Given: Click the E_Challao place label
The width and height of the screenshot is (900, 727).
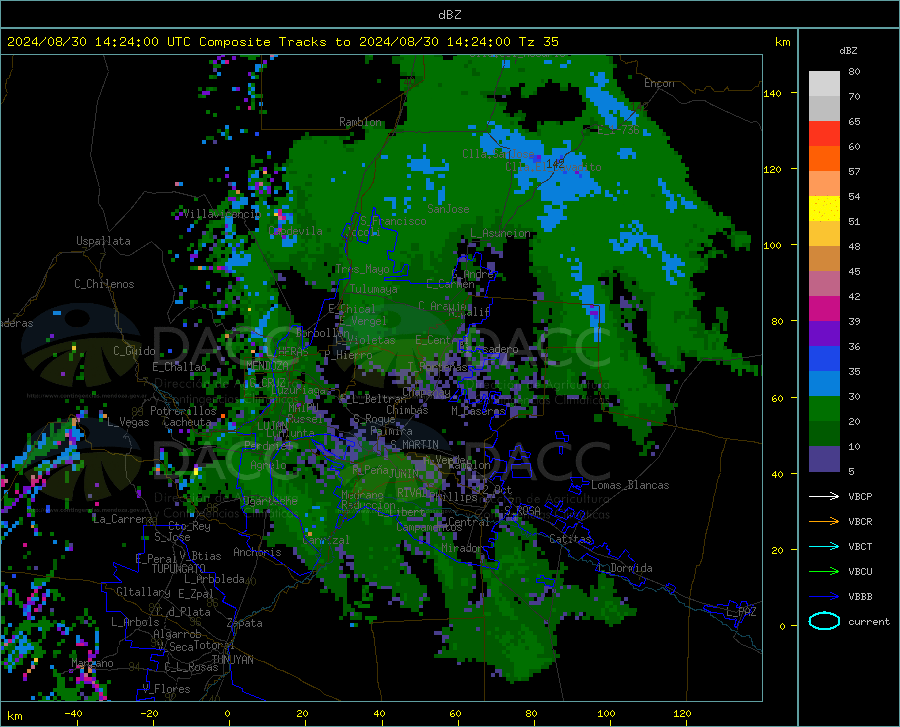Looking at the screenshot, I should [x=179, y=367].
